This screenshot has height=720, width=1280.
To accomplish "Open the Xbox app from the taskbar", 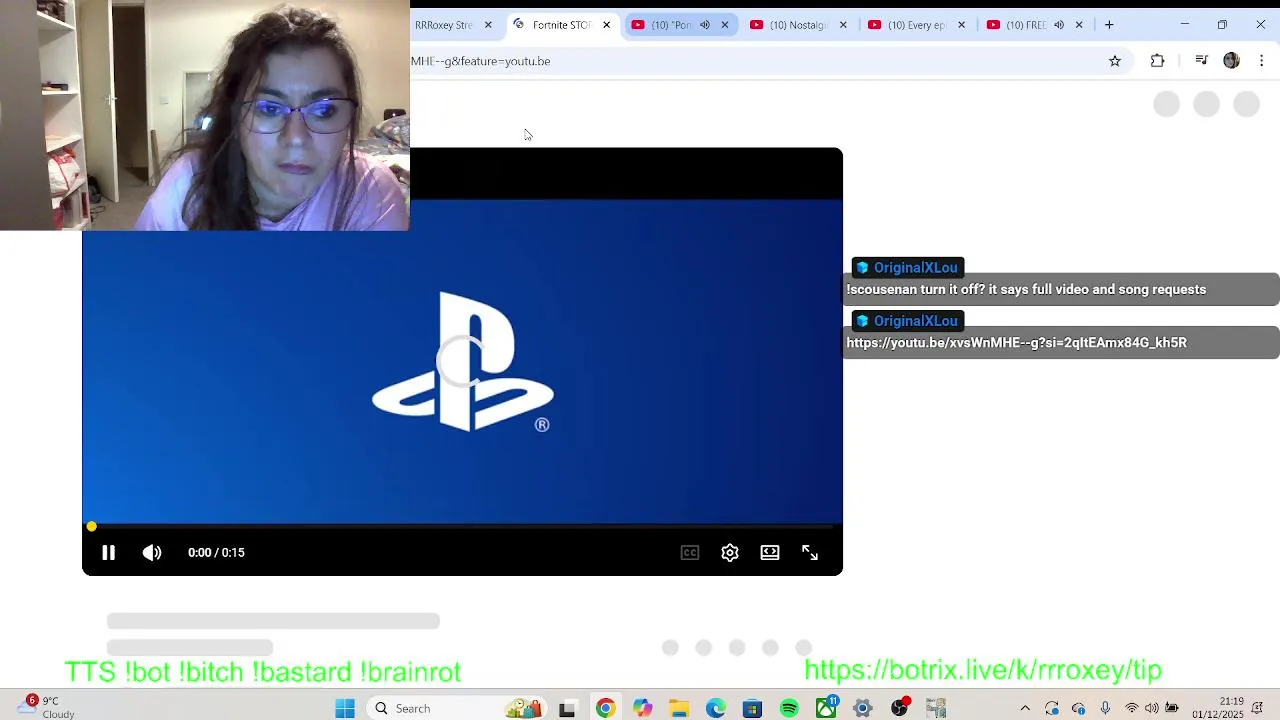I will (826, 708).
